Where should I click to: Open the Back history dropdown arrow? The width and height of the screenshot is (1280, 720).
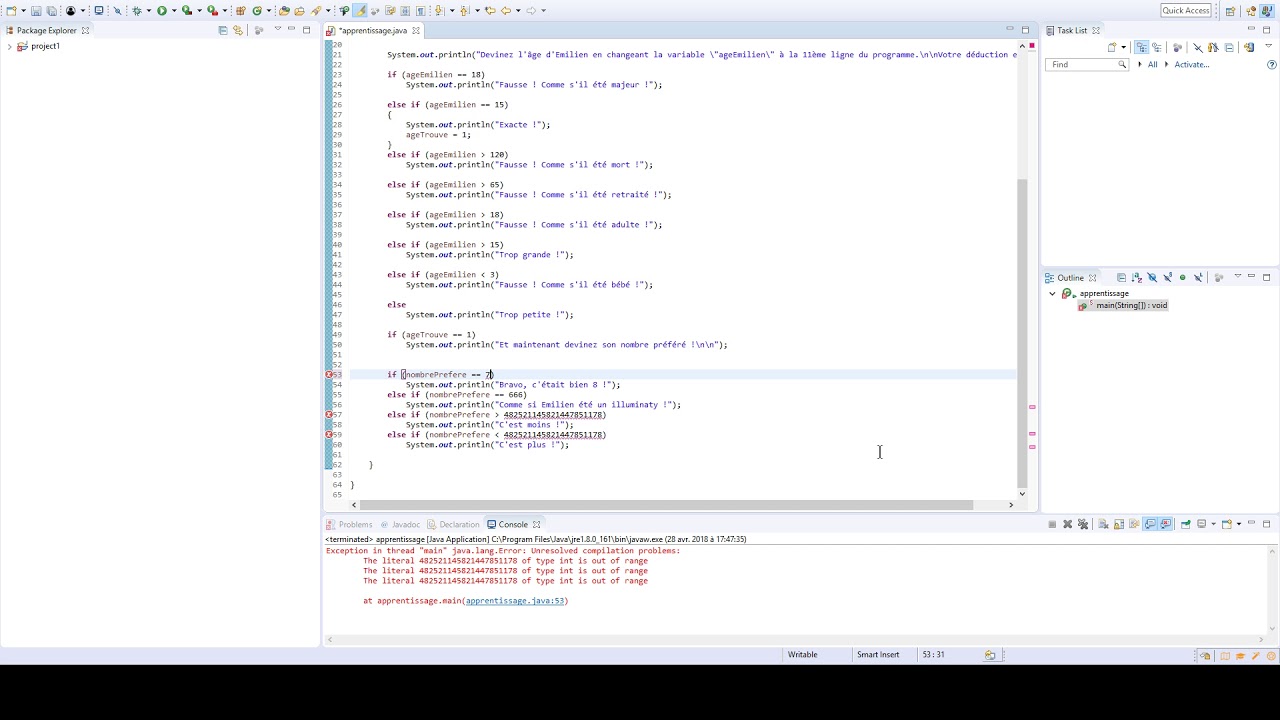[x=518, y=11]
